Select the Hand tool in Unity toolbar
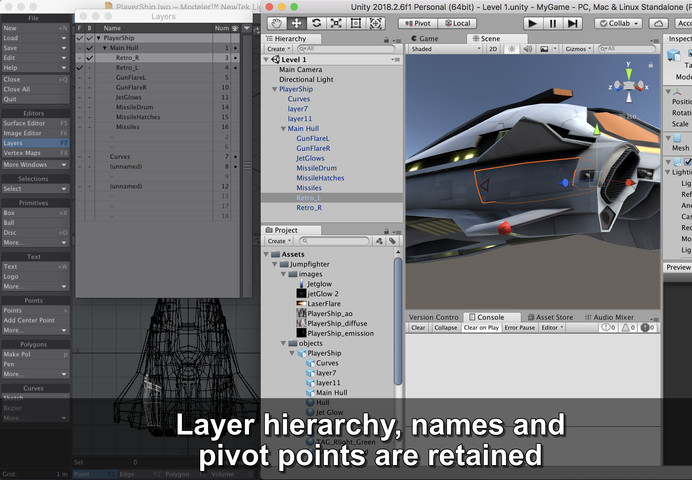Image resolution: width=692 pixels, height=480 pixels. (276, 23)
